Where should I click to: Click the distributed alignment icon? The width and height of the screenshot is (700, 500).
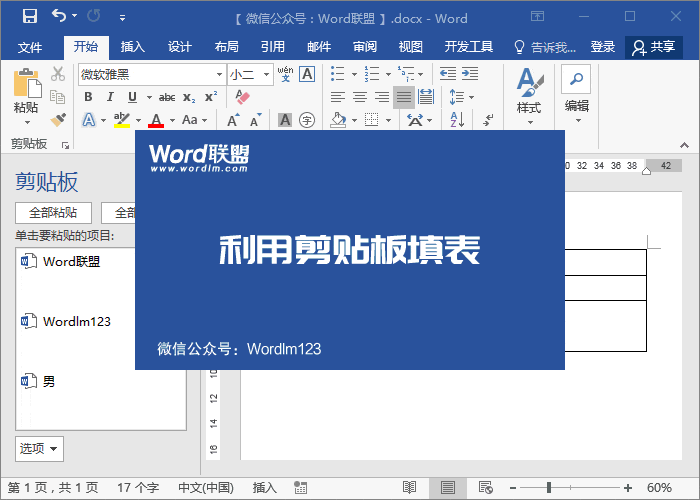(x=426, y=97)
